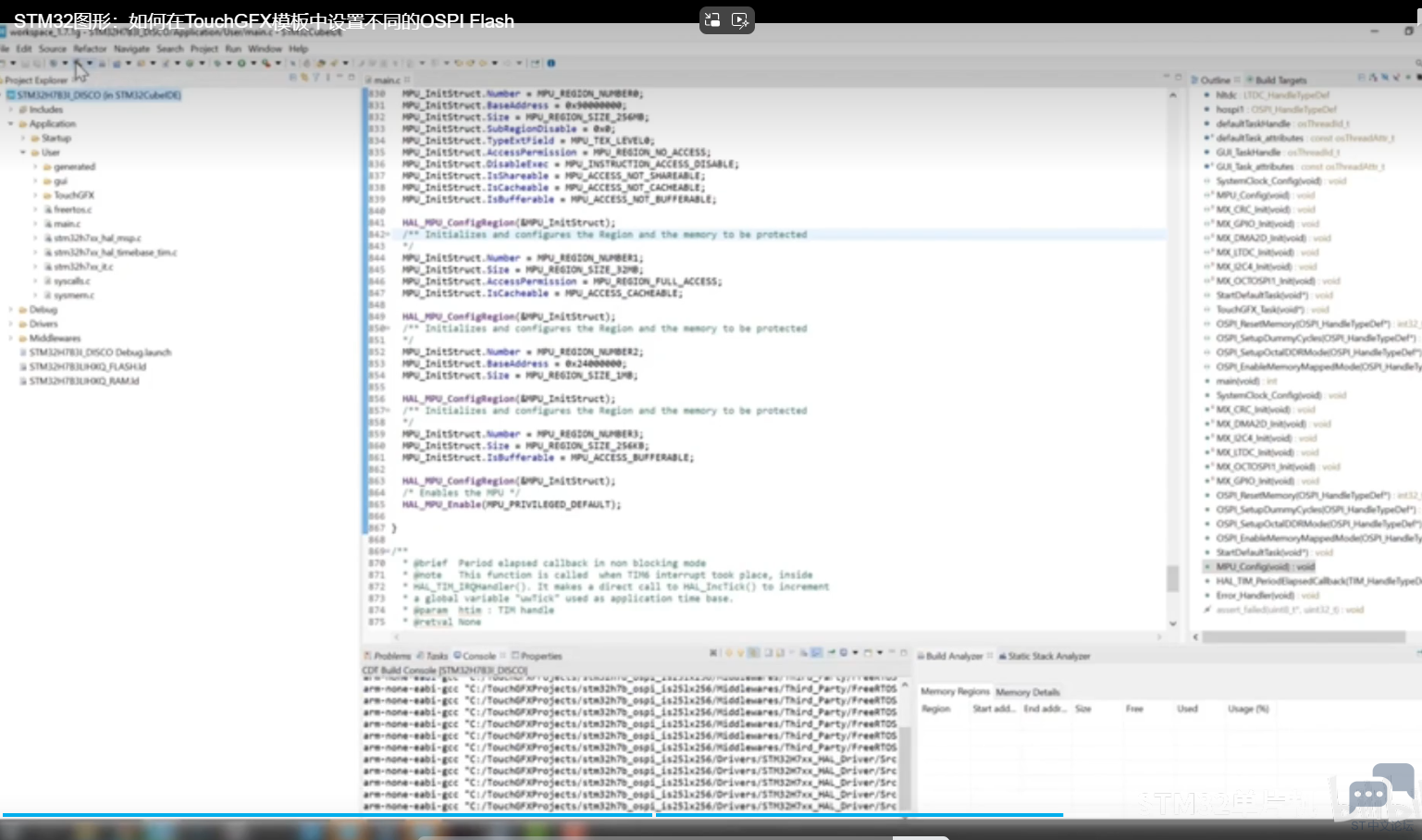Expand the Startup folder
The height and width of the screenshot is (840, 1422).
coord(23,138)
